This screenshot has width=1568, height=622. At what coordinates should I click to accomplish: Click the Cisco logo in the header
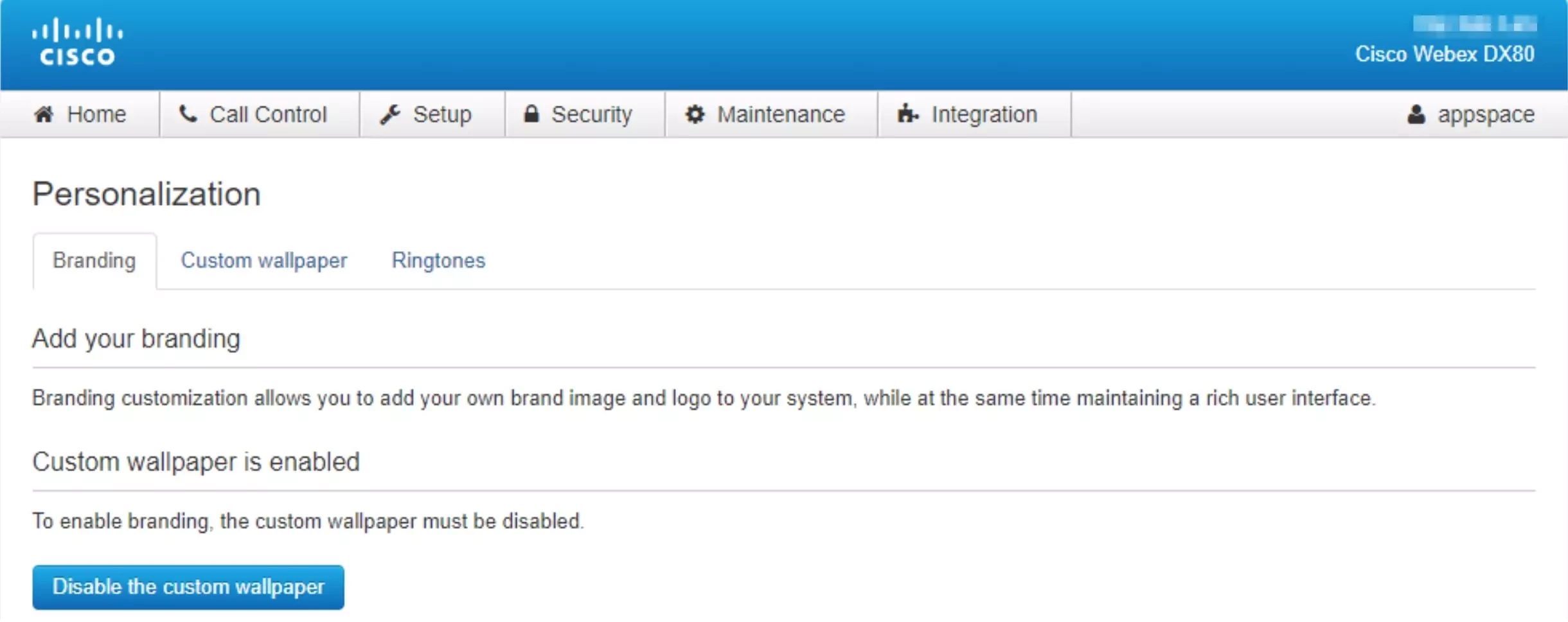coord(77,42)
